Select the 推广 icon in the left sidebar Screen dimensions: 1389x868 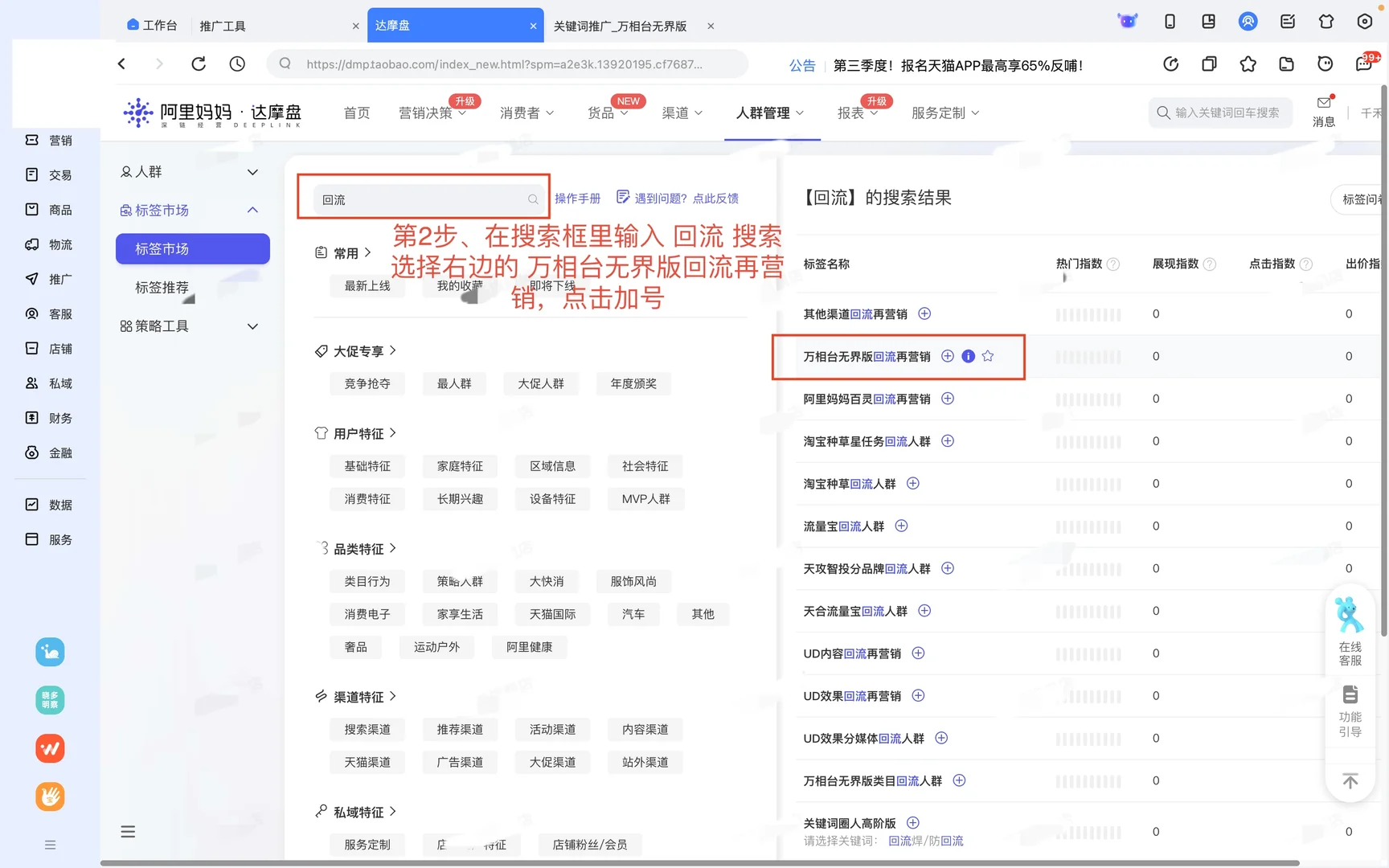coord(31,279)
